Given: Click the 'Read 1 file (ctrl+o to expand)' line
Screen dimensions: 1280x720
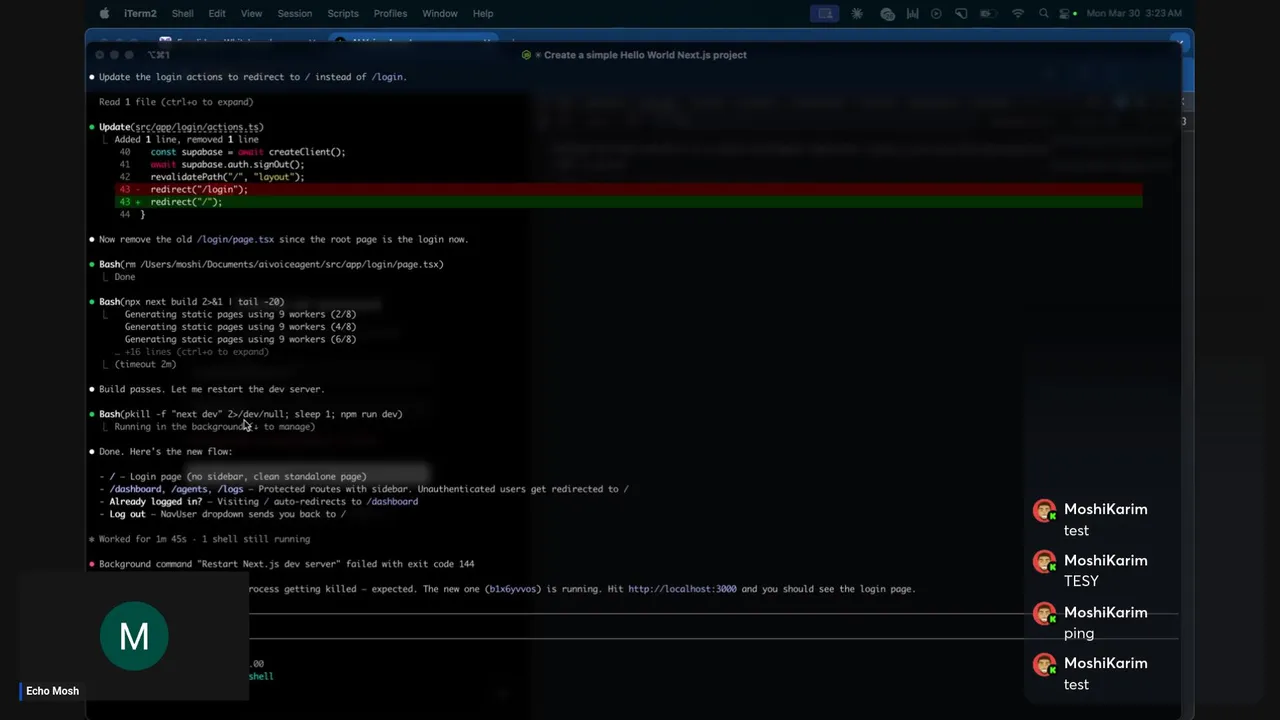Looking at the screenshot, I should click(176, 102).
